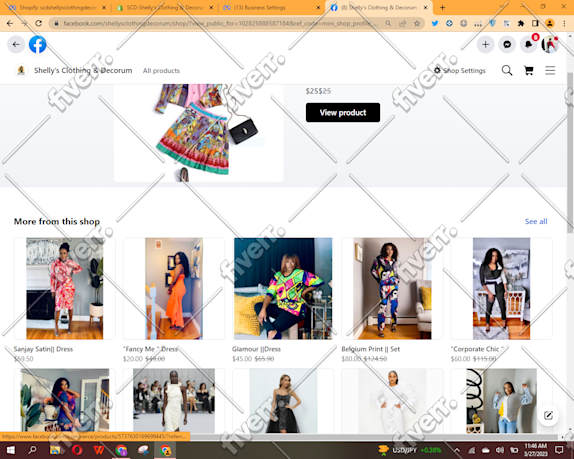
Task: Open the Facebook create plus menu
Action: pyautogui.click(x=485, y=45)
